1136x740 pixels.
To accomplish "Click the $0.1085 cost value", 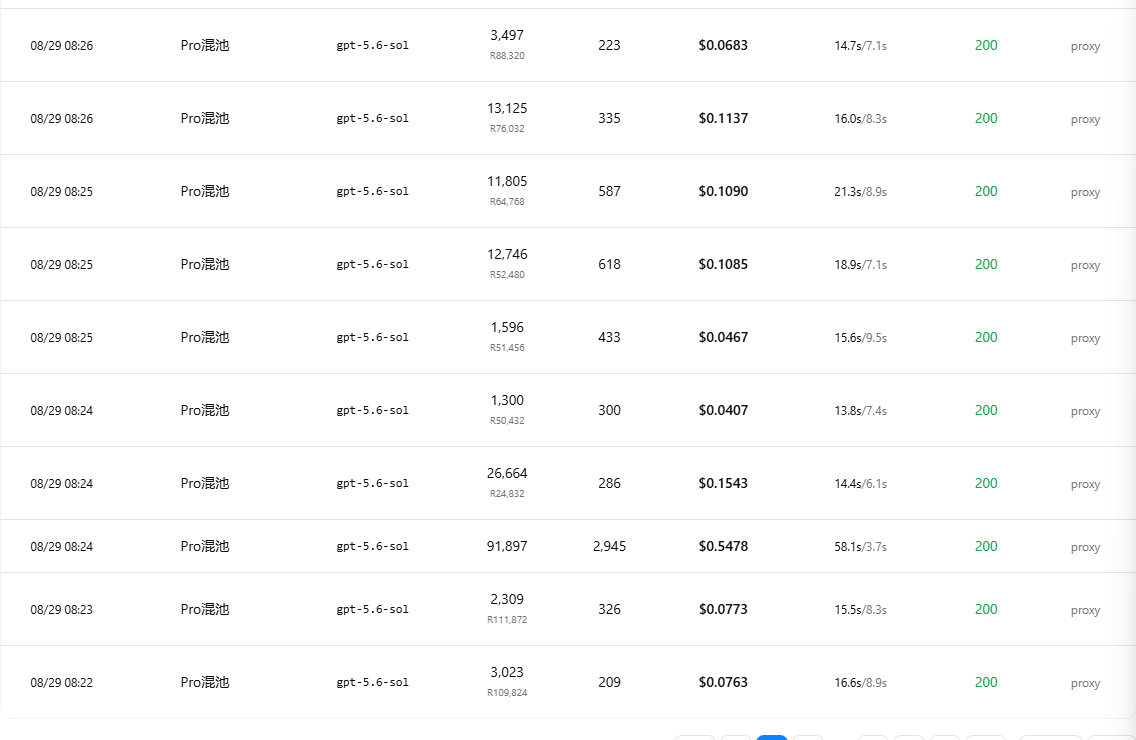I will [x=723, y=265].
